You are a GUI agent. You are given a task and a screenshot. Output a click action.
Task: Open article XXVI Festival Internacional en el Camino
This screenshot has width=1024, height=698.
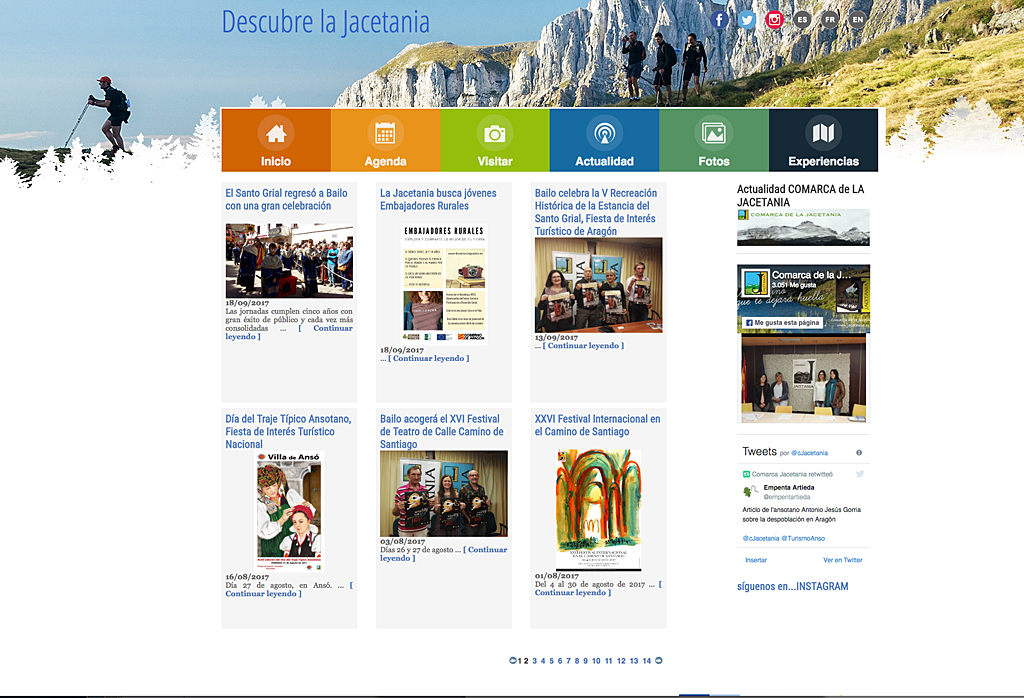click(x=598, y=425)
